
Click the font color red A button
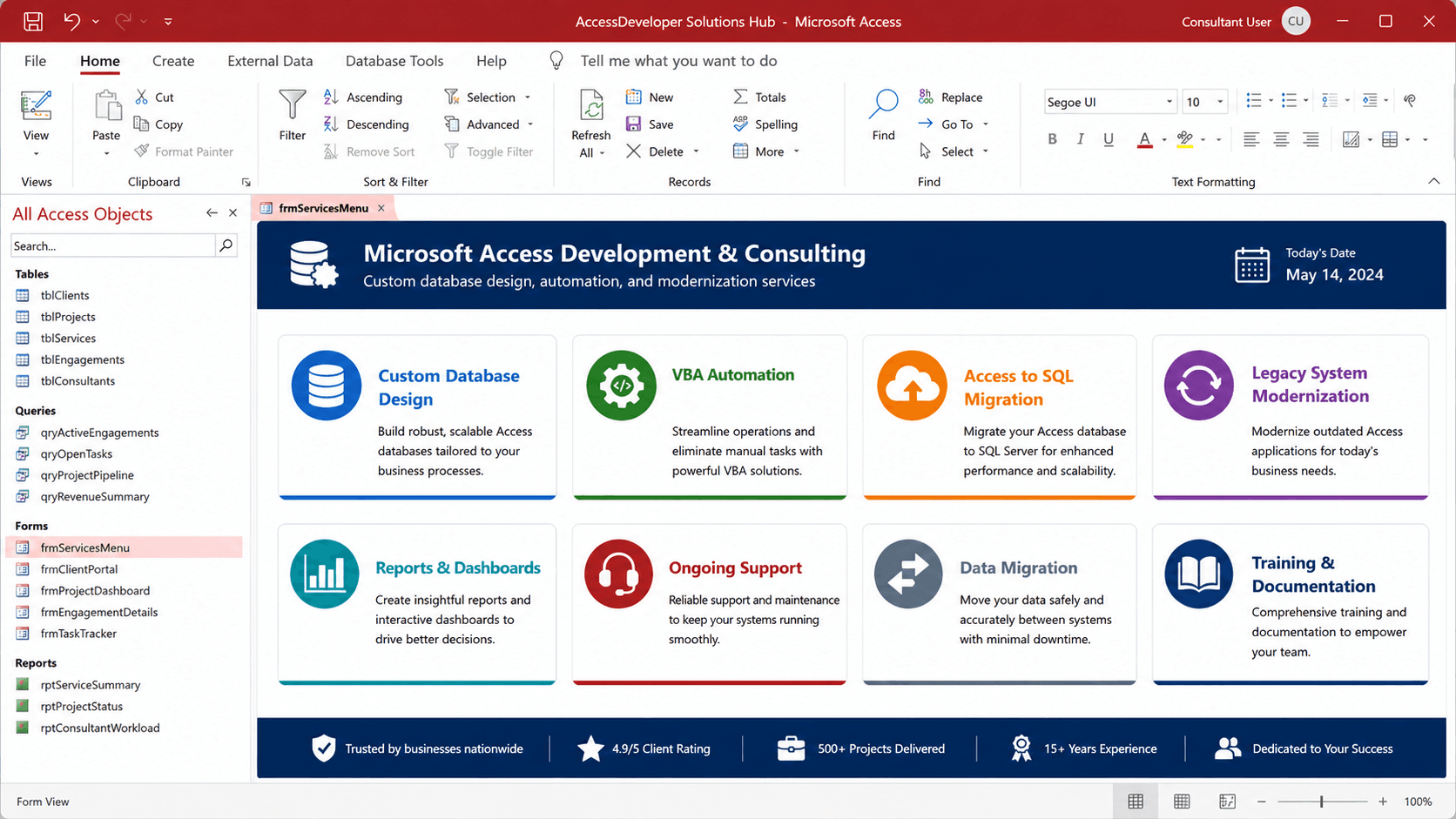pyautogui.click(x=1144, y=139)
